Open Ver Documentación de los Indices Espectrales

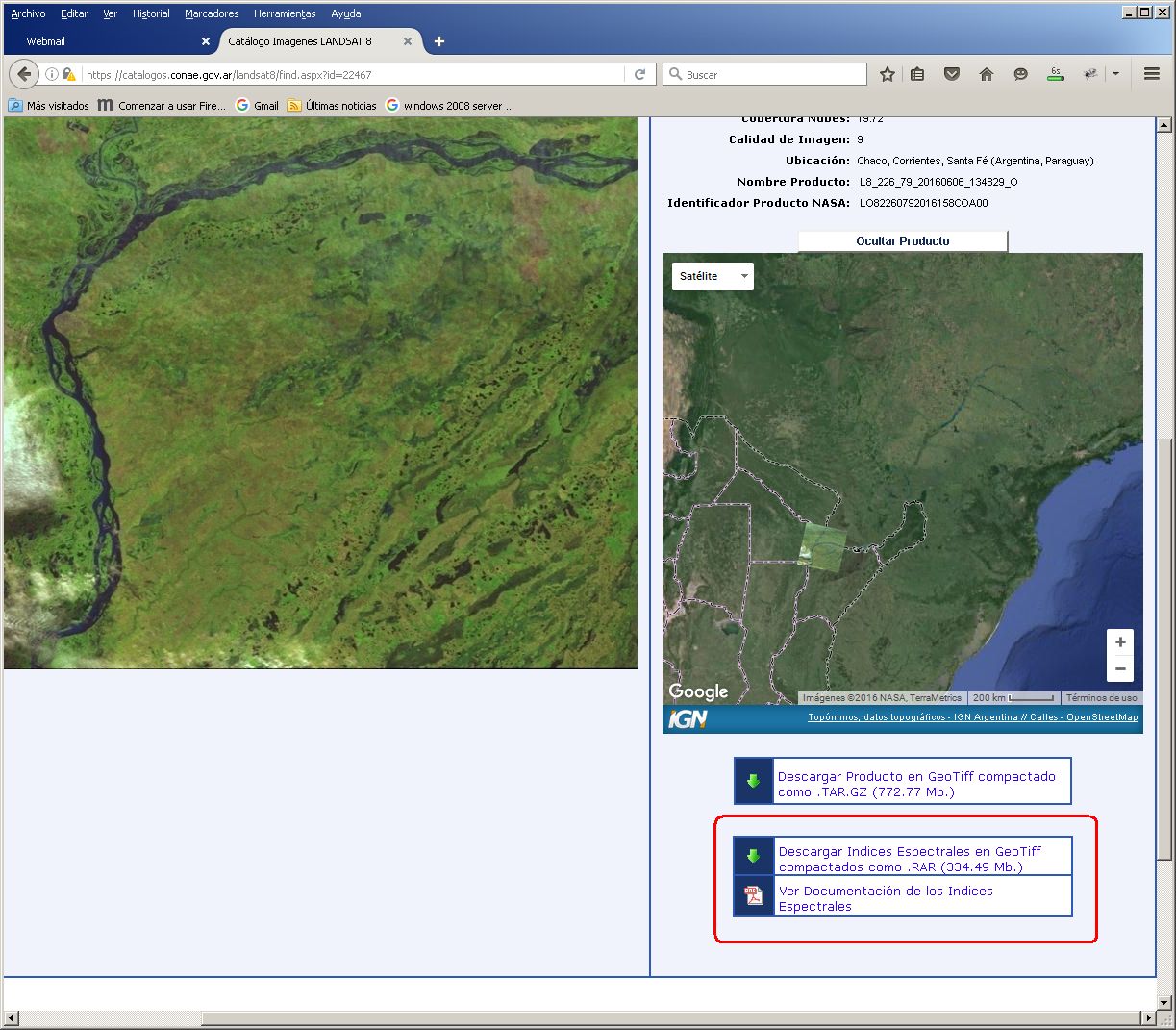(x=886, y=898)
